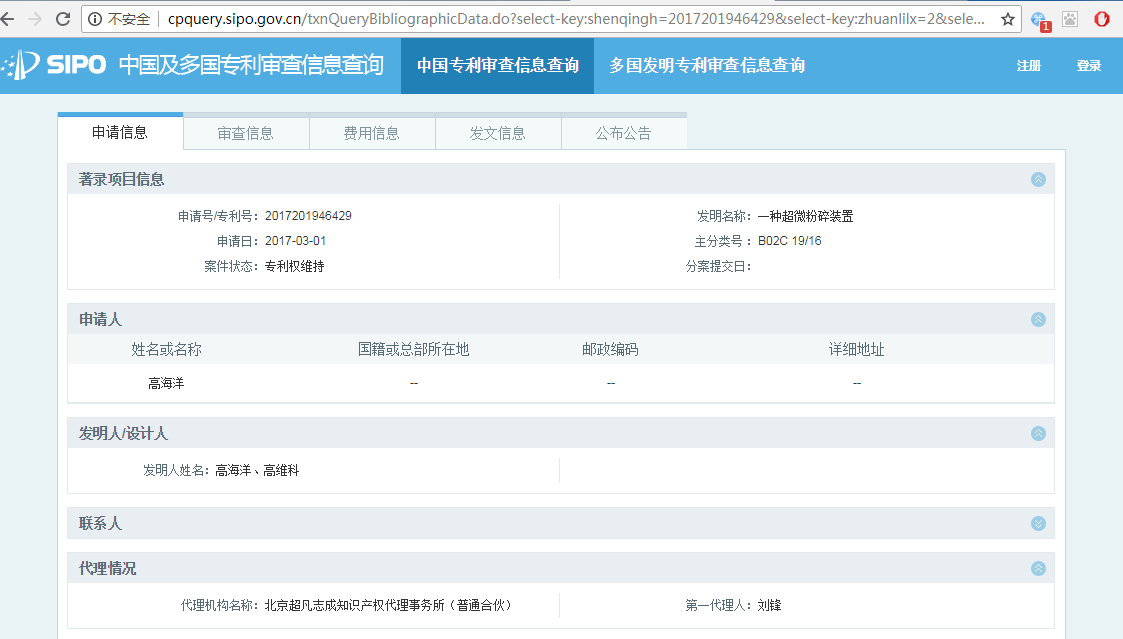
Task: Expand the 联系人 section
Action: click(1038, 524)
